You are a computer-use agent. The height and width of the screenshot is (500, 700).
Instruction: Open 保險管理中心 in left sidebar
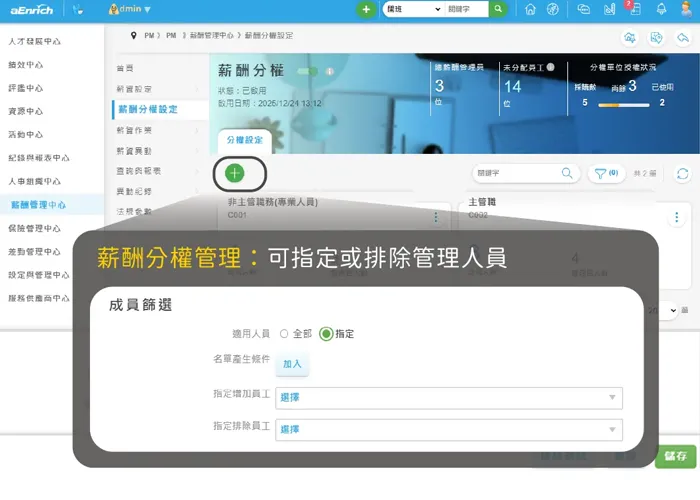coord(34,228)
